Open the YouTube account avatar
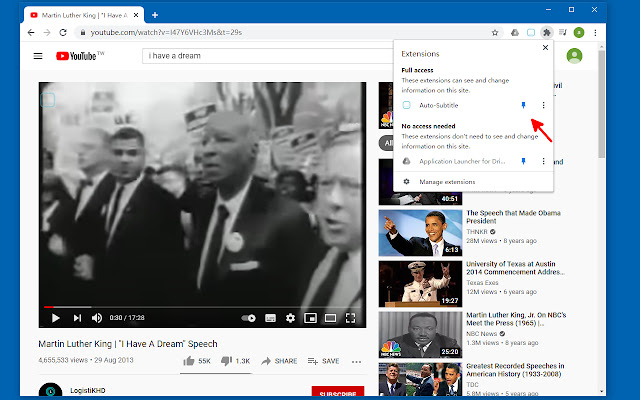This screenshot has width=640, height=400. click(x=574, y=56)
